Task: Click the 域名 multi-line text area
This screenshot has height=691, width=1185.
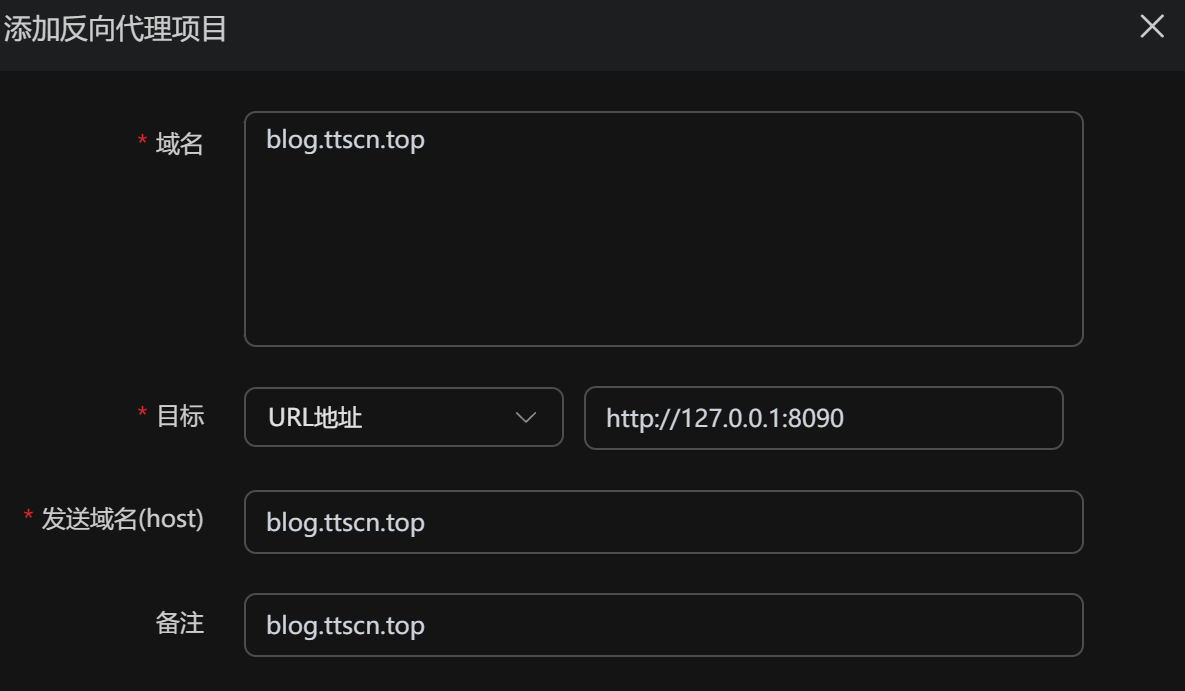Action: pyautogui.click(x=663, y=250)
